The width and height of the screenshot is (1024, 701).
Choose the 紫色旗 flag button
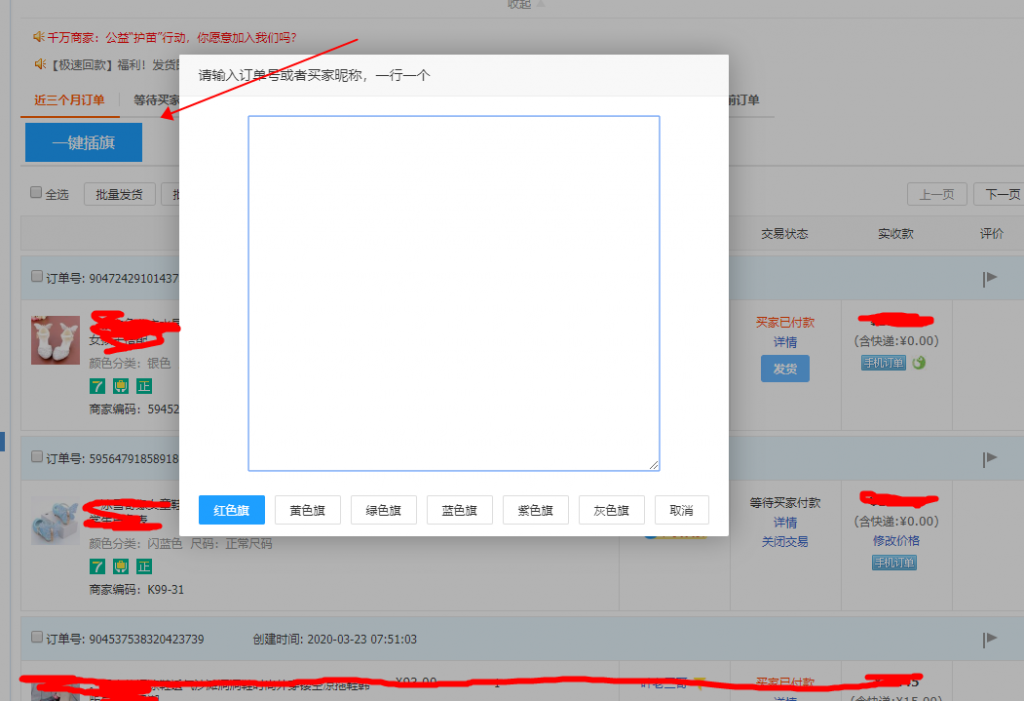point(536,510)
